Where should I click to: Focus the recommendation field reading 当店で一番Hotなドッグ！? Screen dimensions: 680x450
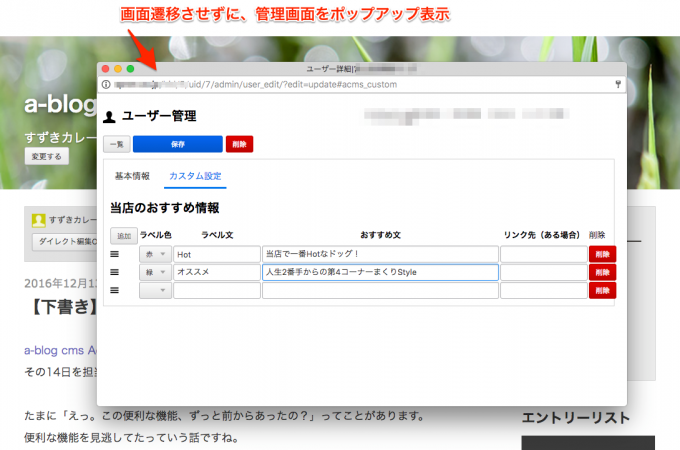click(380, 254)
